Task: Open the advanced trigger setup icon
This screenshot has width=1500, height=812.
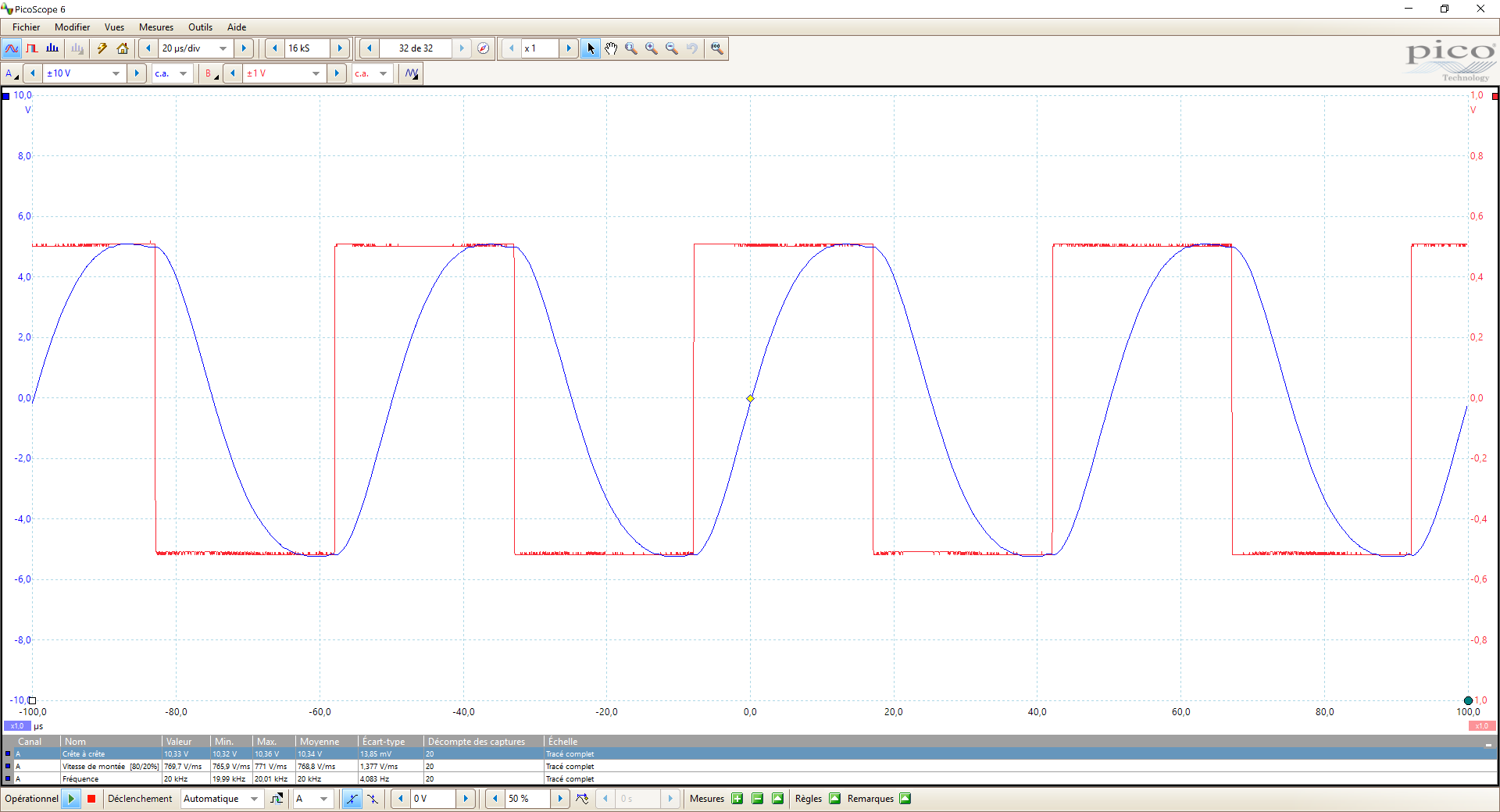Action: pos(277,799)
